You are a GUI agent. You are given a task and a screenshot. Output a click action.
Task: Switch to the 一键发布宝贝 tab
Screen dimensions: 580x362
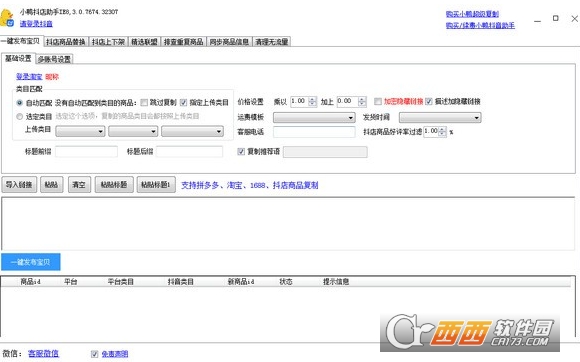pos(21,41)
